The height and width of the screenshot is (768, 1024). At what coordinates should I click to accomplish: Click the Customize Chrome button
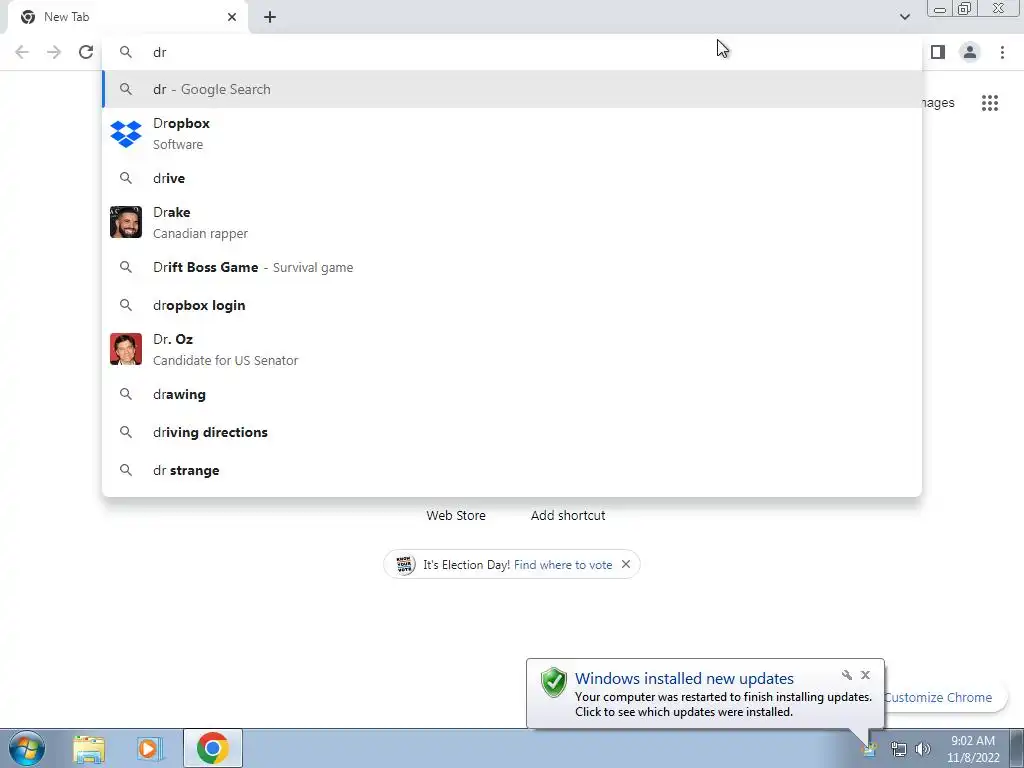[x=938, y=697]
